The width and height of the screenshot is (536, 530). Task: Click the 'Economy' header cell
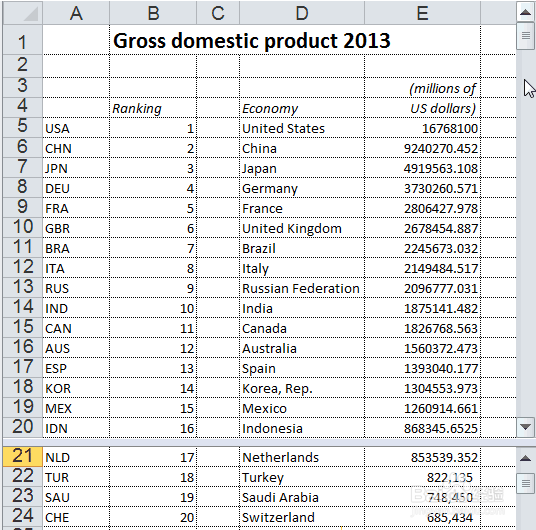click(x=302, y=108)
